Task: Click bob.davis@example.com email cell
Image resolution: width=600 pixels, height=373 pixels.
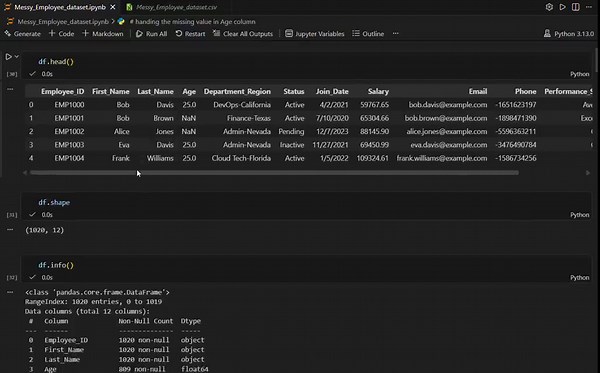Action: coord(448,105)
